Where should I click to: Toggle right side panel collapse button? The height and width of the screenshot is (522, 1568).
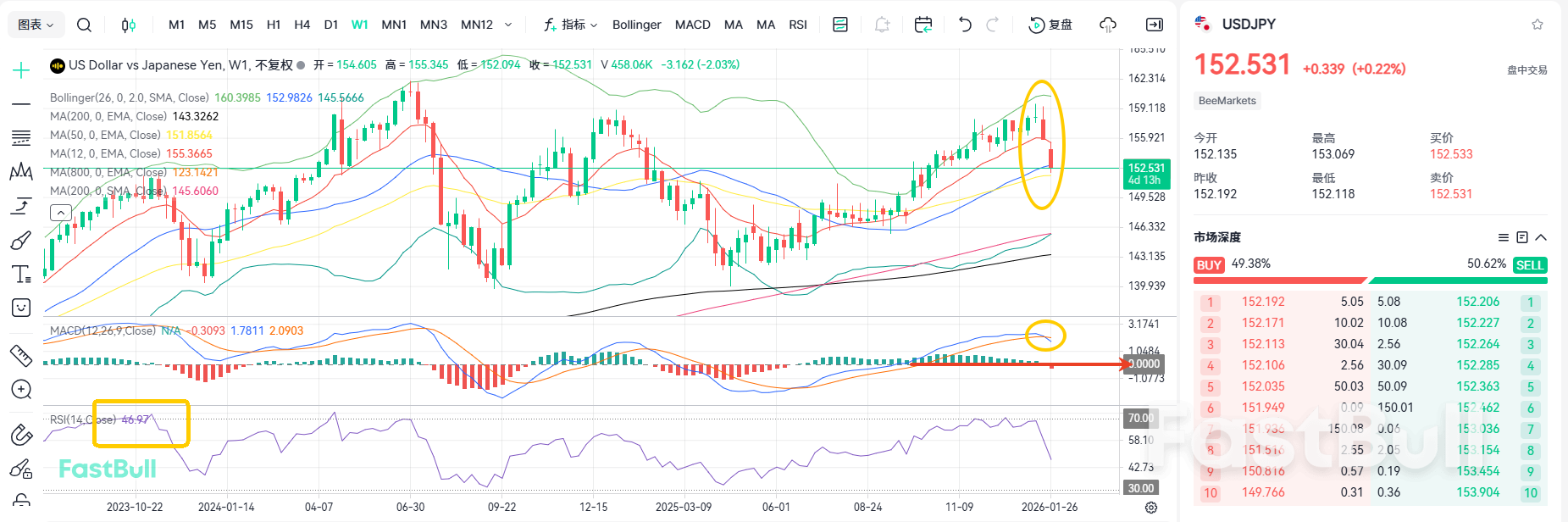(1155, 25)
